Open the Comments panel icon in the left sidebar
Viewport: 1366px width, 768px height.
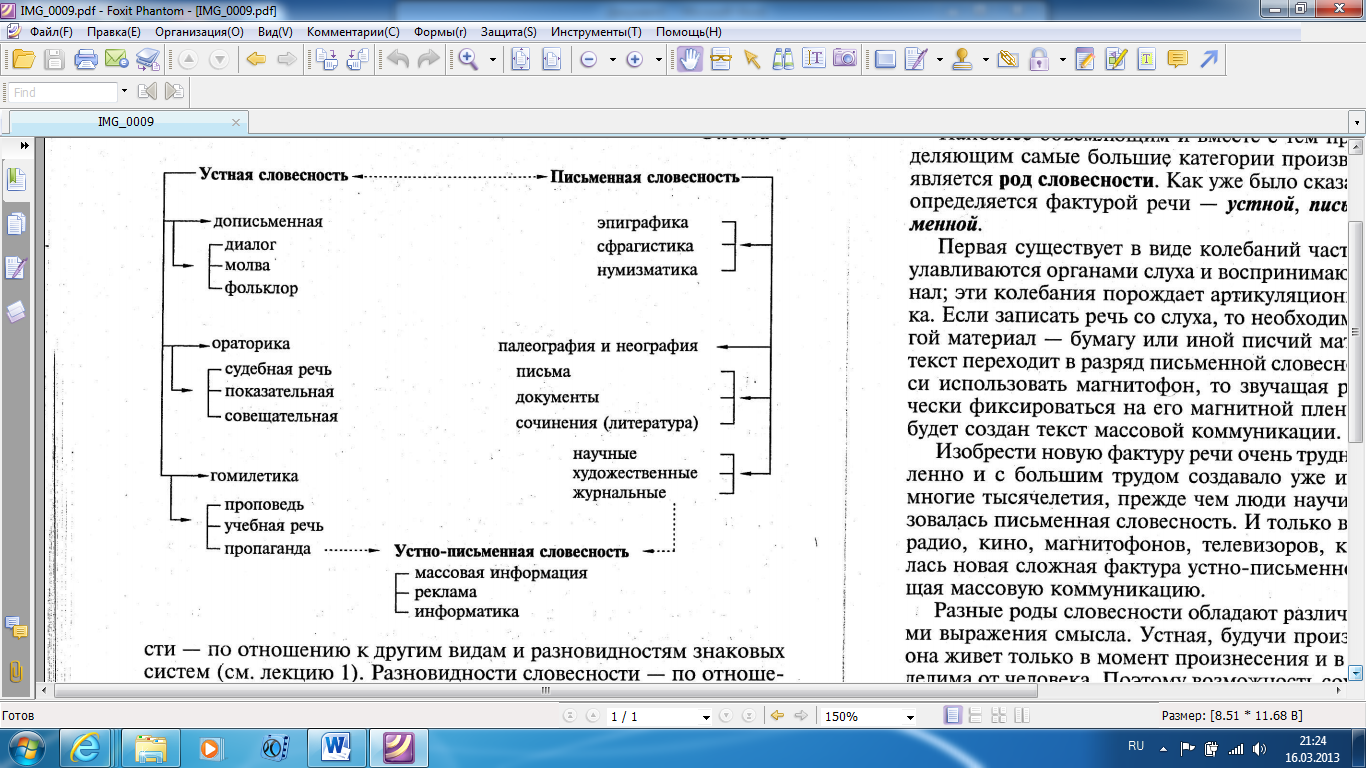(16, 629)
